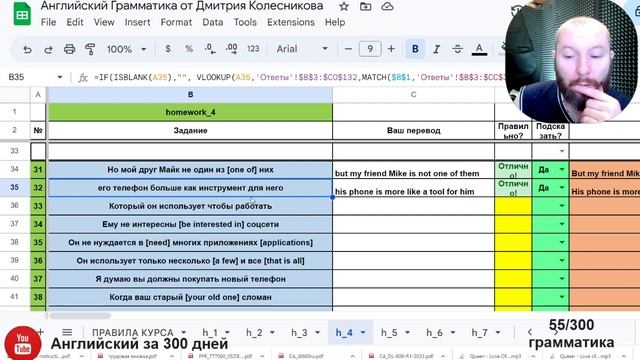Decrease font size with minus button
Screen dimensions: 640x360
(x=348, y=49)
